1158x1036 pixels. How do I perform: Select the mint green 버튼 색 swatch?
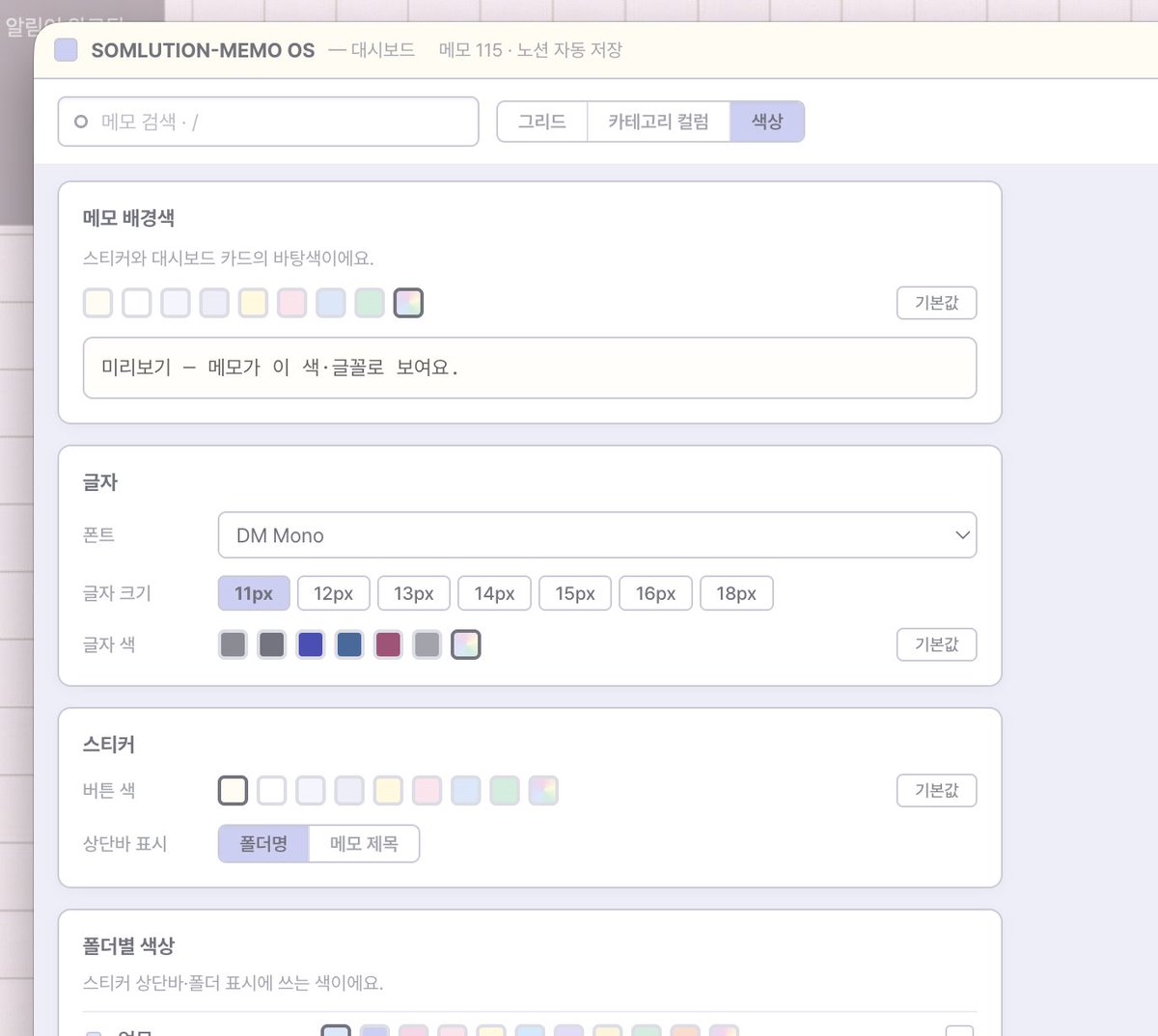click(x=505, y=791)
